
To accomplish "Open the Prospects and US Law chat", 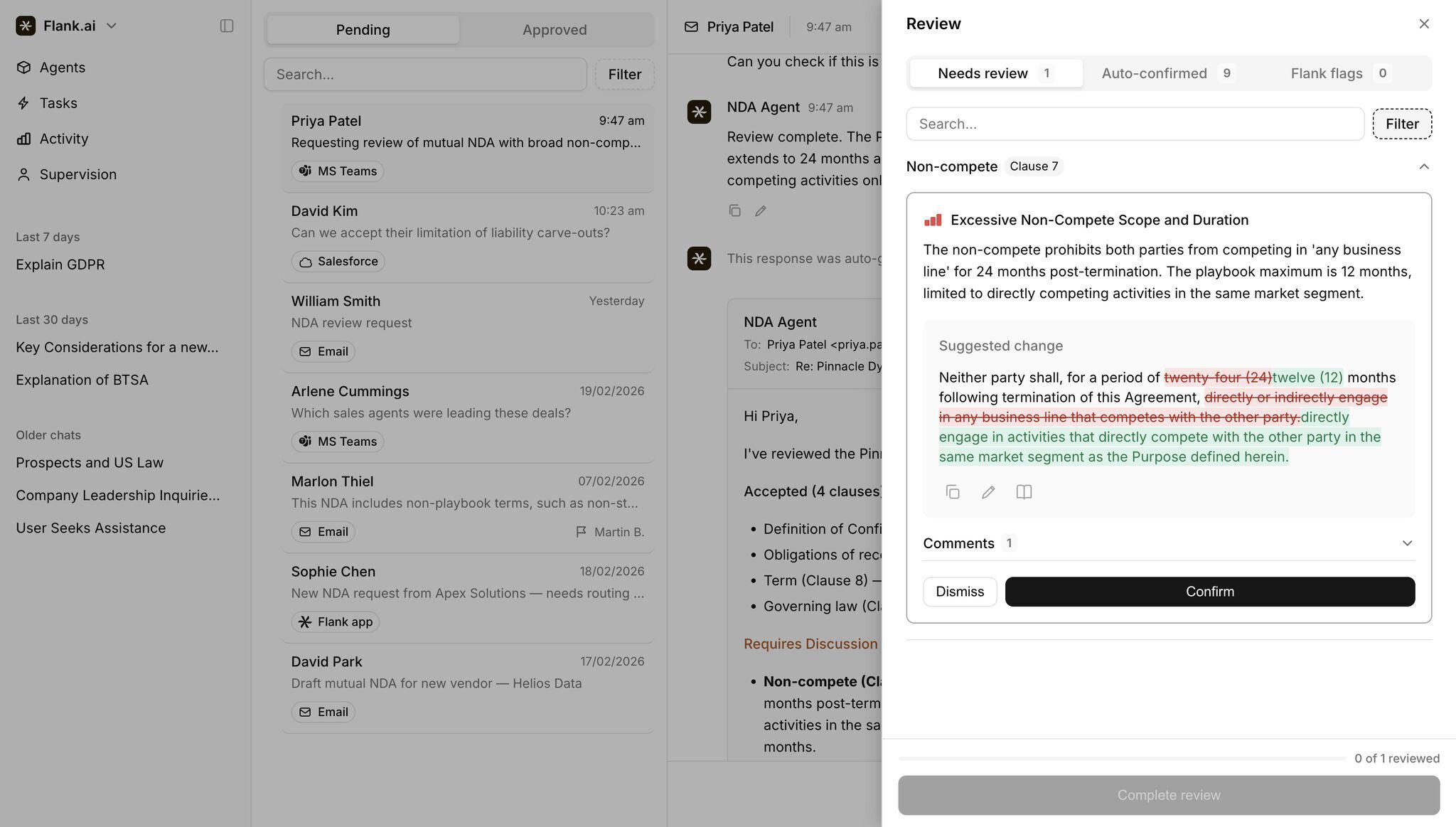I will [x=90, y=463].
